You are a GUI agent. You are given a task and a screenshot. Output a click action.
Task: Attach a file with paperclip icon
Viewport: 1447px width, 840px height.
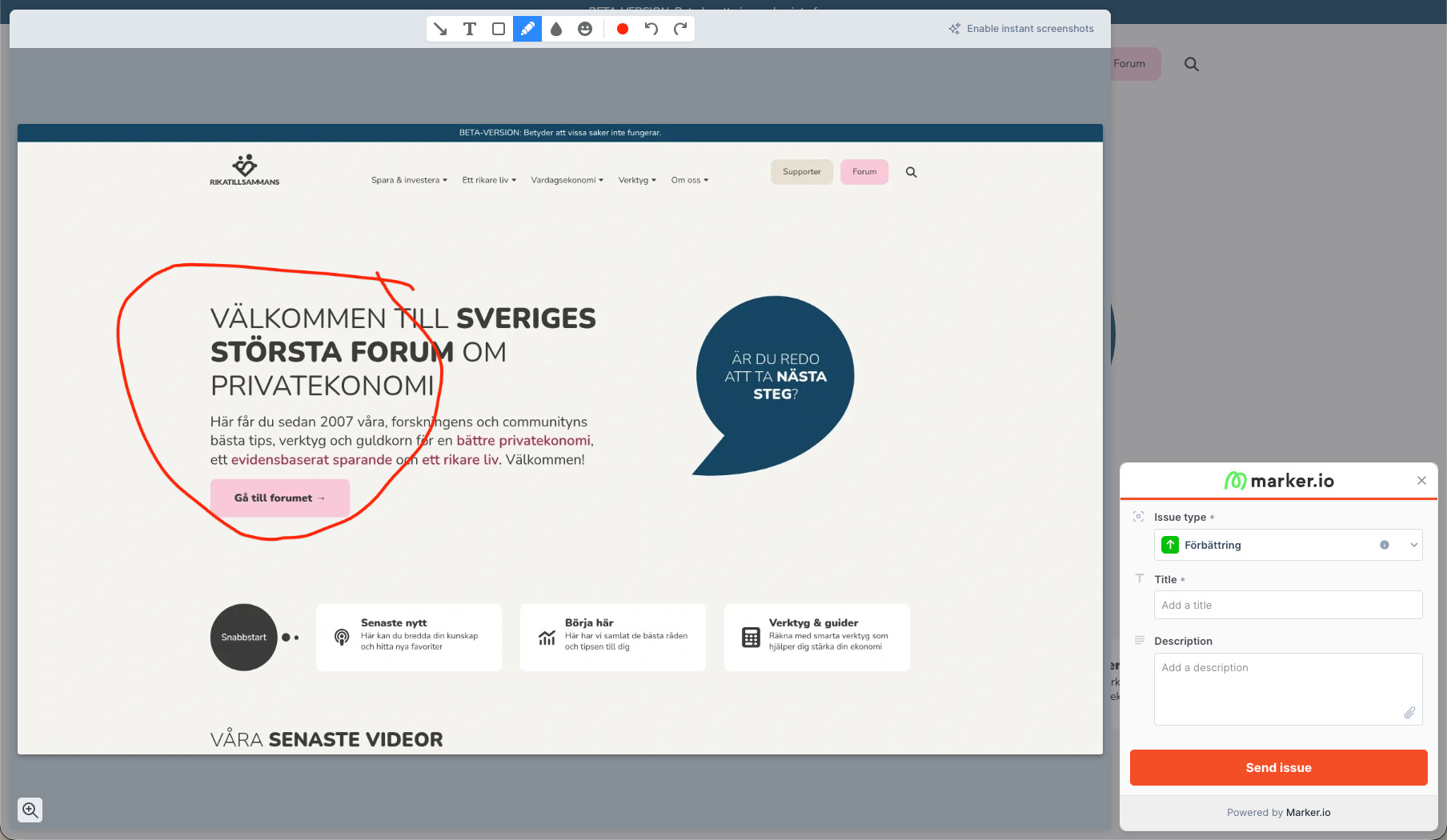click(1409, 713)
